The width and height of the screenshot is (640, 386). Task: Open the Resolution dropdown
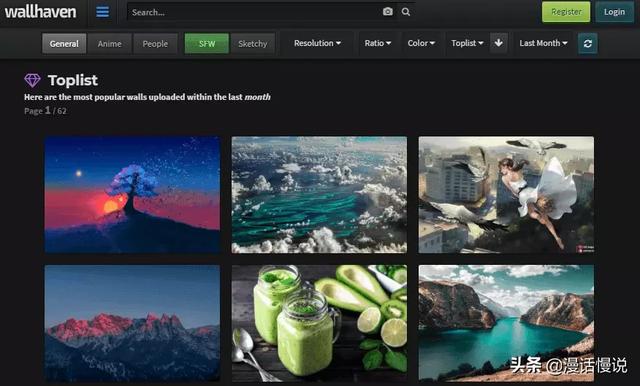317,43
